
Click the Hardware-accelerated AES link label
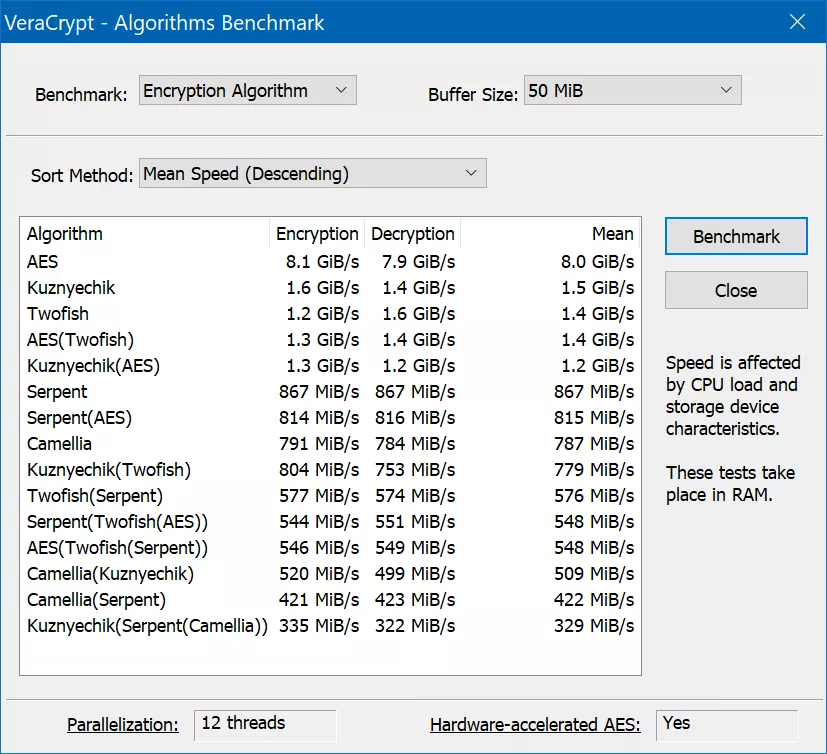pyautogui.click(x=535, y=724)
